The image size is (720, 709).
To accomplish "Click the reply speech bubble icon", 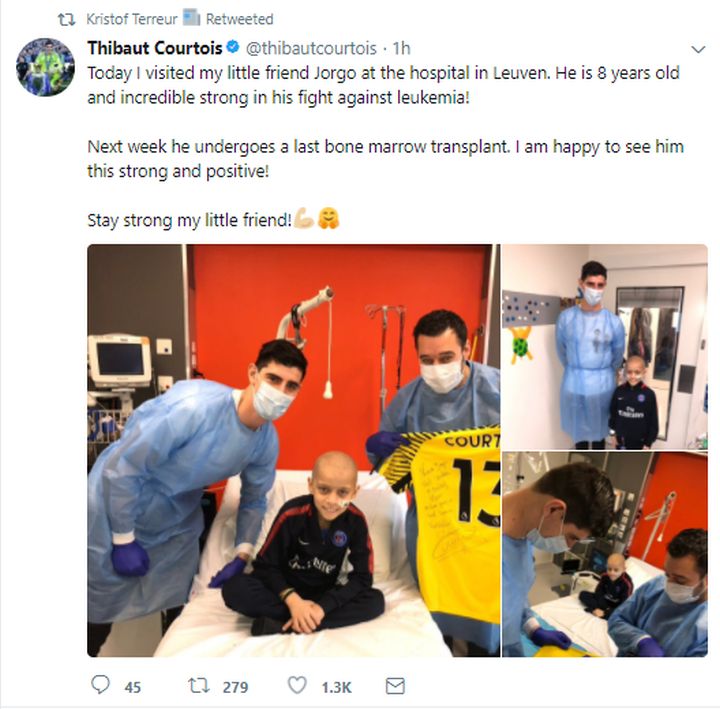I will coord(100,684).
